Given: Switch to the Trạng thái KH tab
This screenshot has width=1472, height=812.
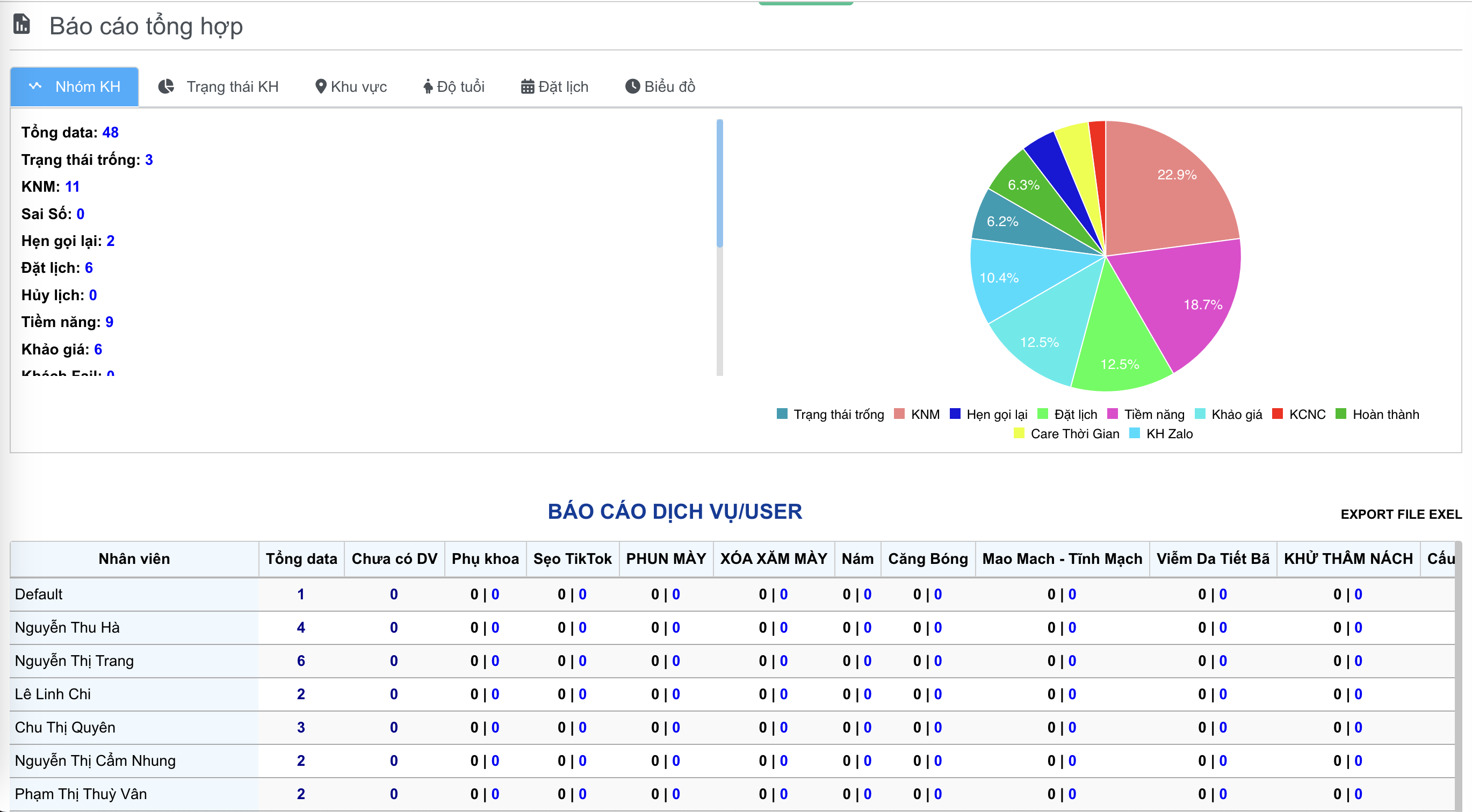Looking at the screenshot, I should tap(219, 87).
